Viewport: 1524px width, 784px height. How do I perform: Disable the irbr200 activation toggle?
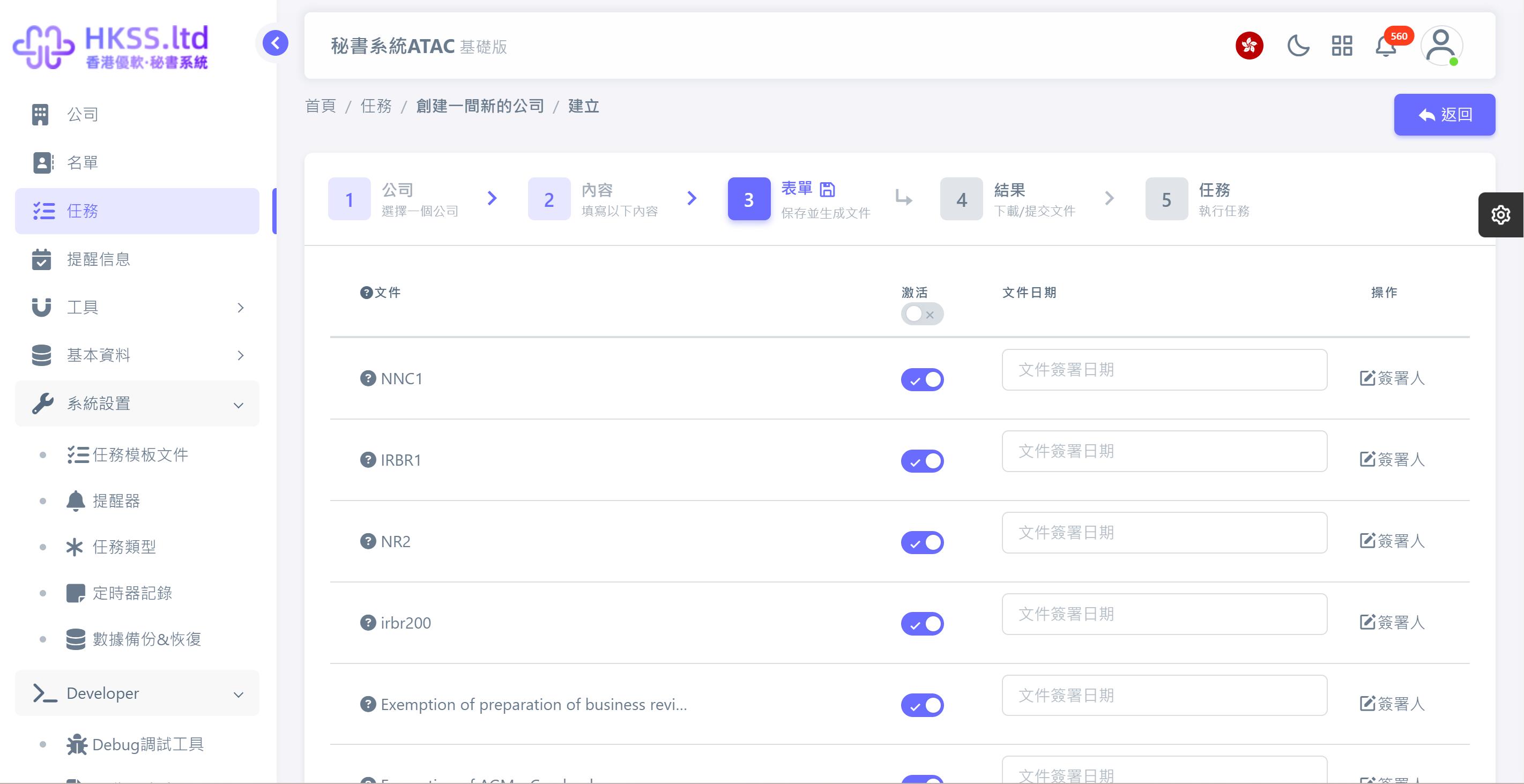pyautogui.click(x=921, y=624)
